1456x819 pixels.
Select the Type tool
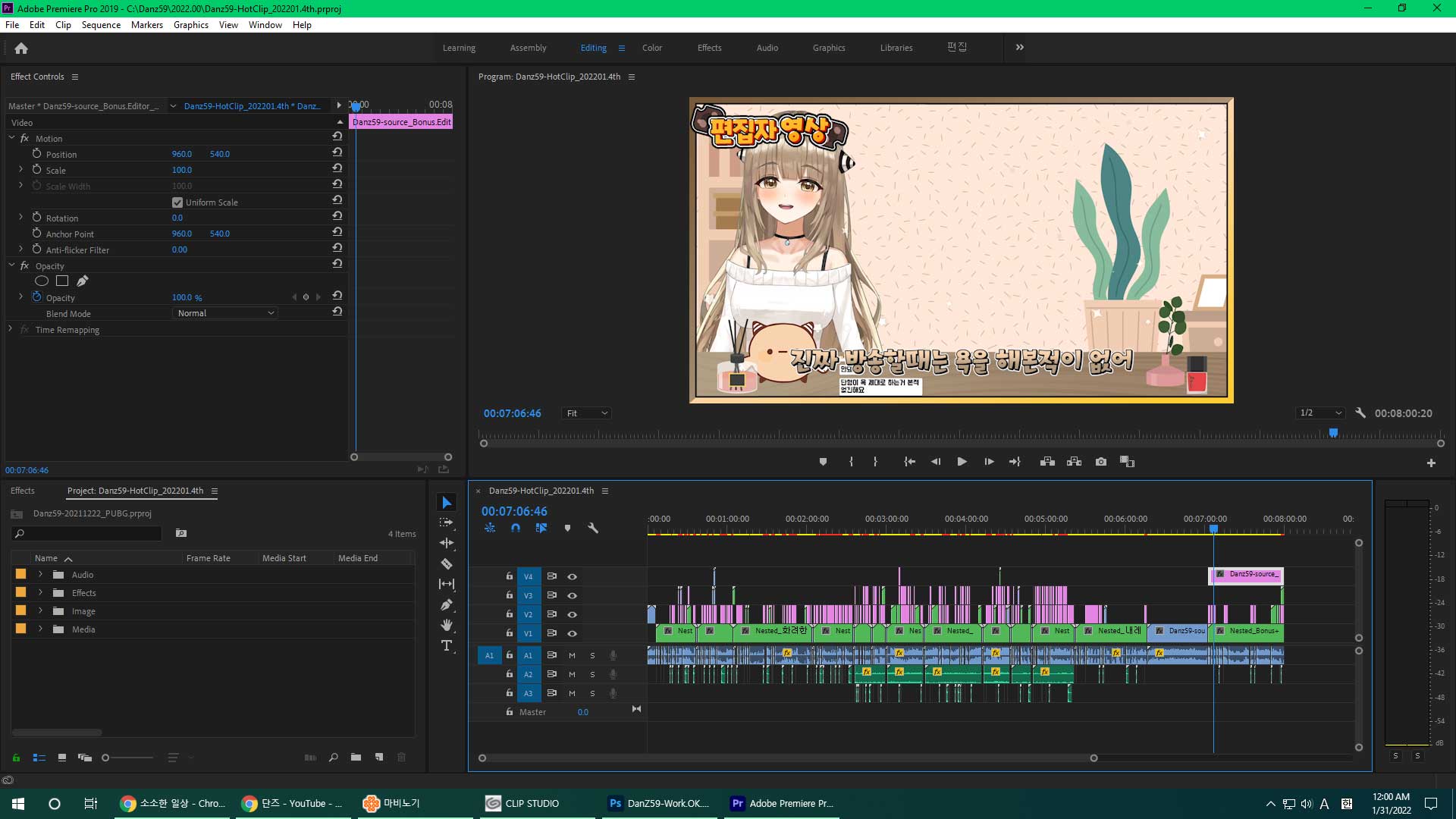tap(447, 645)
